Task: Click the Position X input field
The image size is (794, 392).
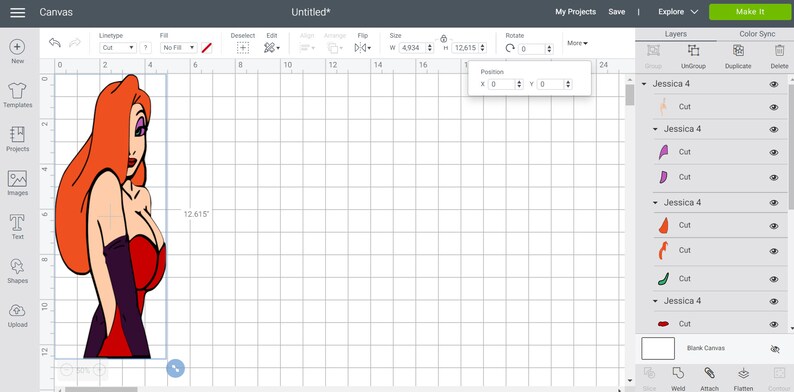Action: pyautogui.click(x=501, y=85)
